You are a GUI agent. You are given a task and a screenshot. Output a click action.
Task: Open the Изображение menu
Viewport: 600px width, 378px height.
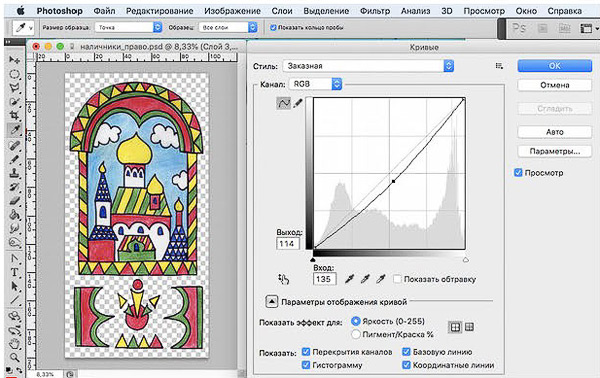pyautogui.click(x=232, y=11)
